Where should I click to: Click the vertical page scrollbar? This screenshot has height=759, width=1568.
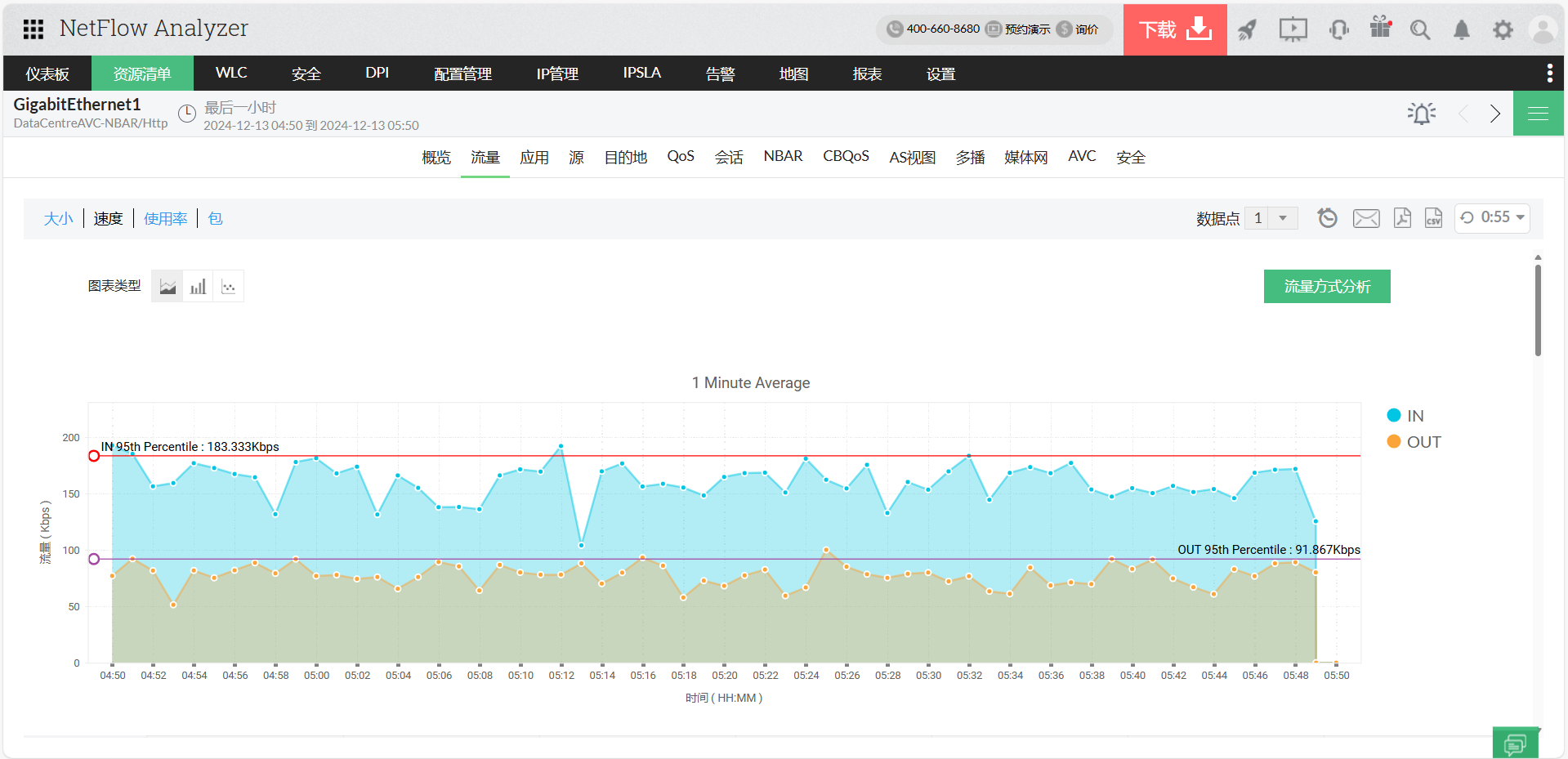point(1537,310)
